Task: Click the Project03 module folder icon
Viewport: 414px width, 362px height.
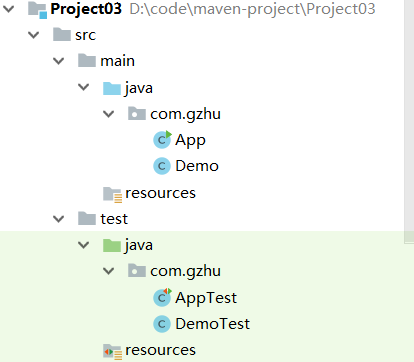Action: [x=37, y=9]
